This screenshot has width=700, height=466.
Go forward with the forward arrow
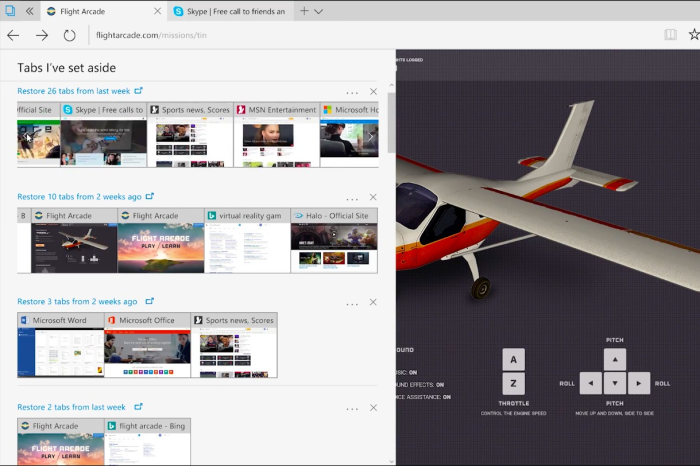point(42,35)
